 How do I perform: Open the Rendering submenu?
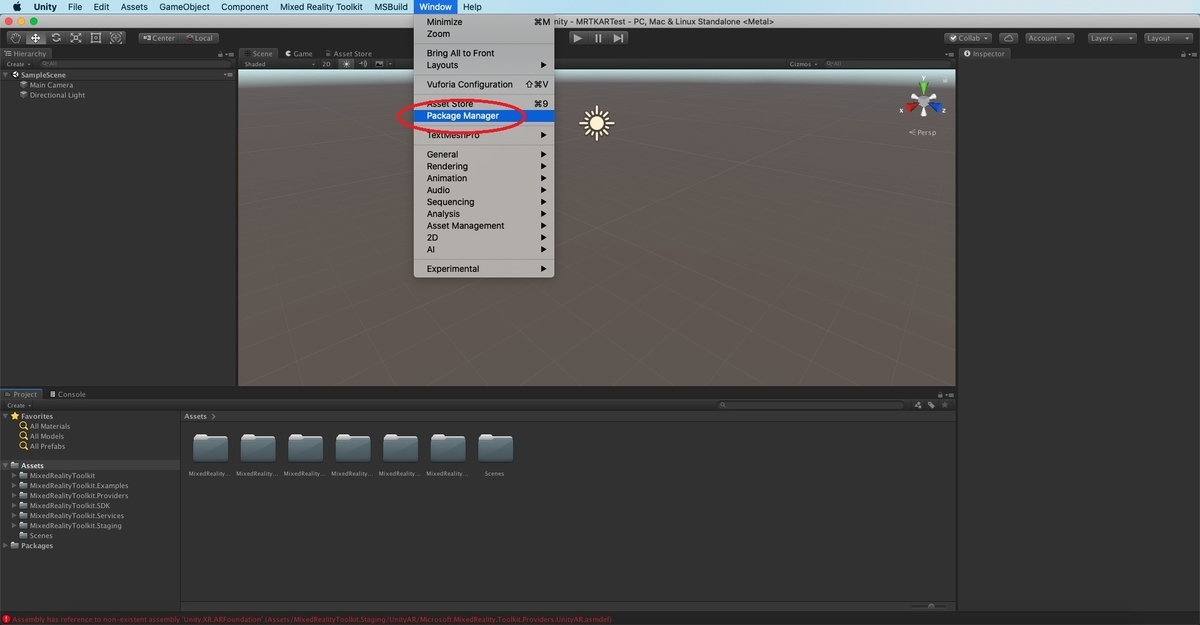(x=484, y=166)
